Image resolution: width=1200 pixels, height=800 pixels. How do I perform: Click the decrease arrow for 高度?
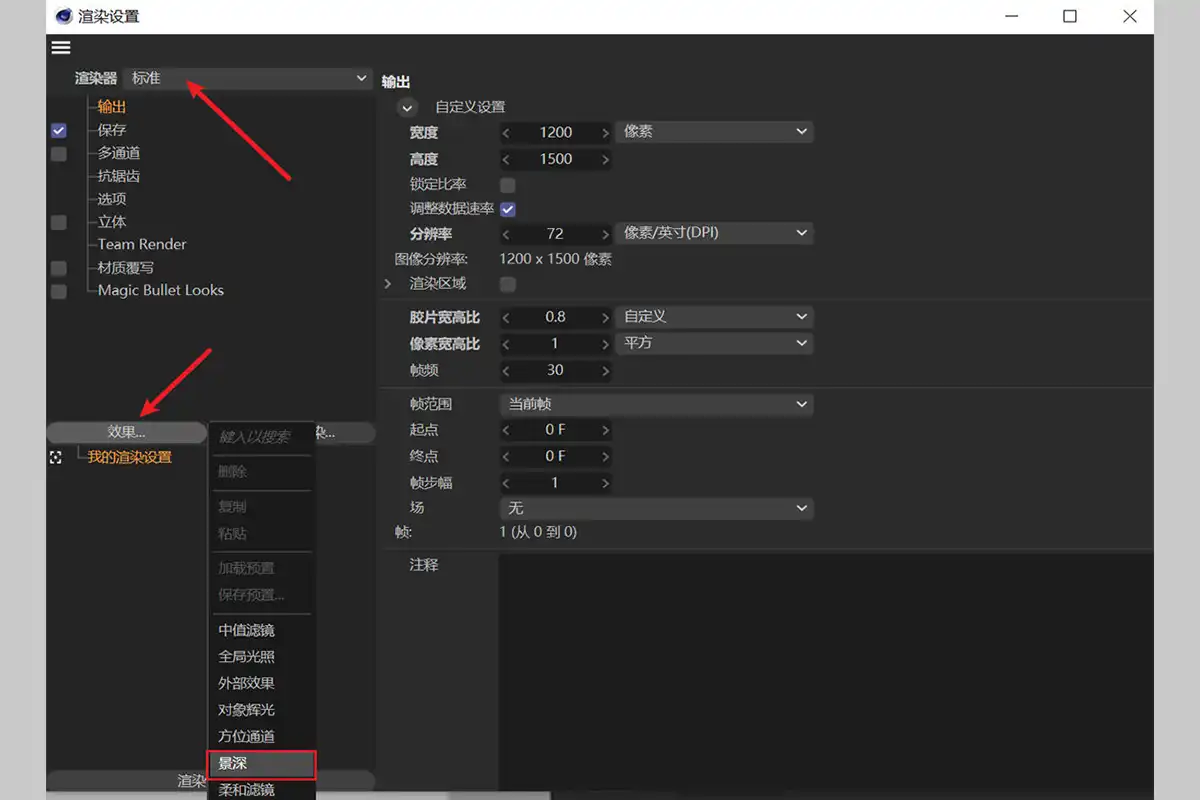click(x=506, y=159)
